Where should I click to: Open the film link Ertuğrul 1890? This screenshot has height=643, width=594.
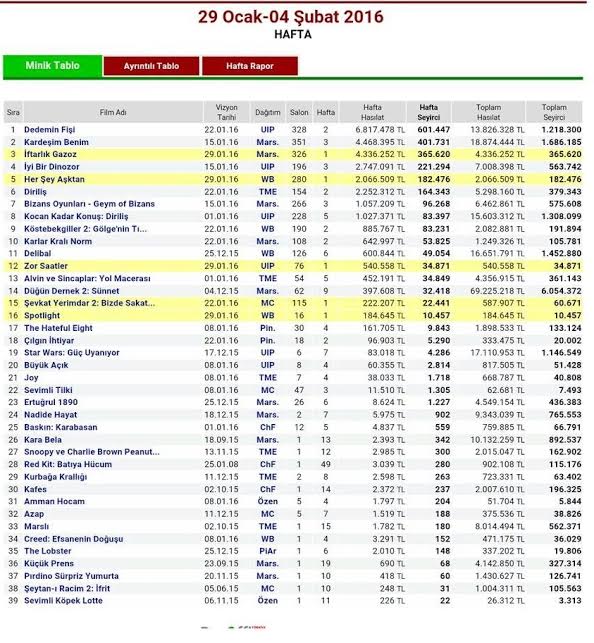coord(51,402)
